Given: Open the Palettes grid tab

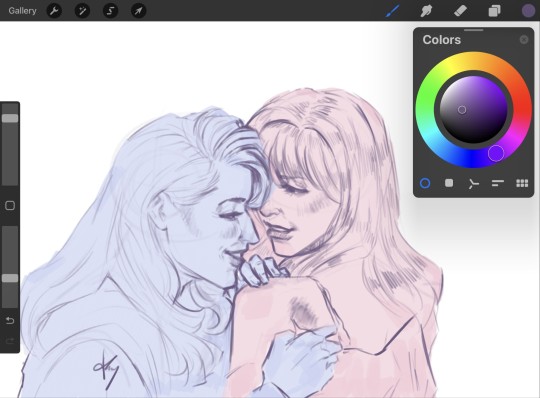Looking at the screenshot, I should 522,183.
